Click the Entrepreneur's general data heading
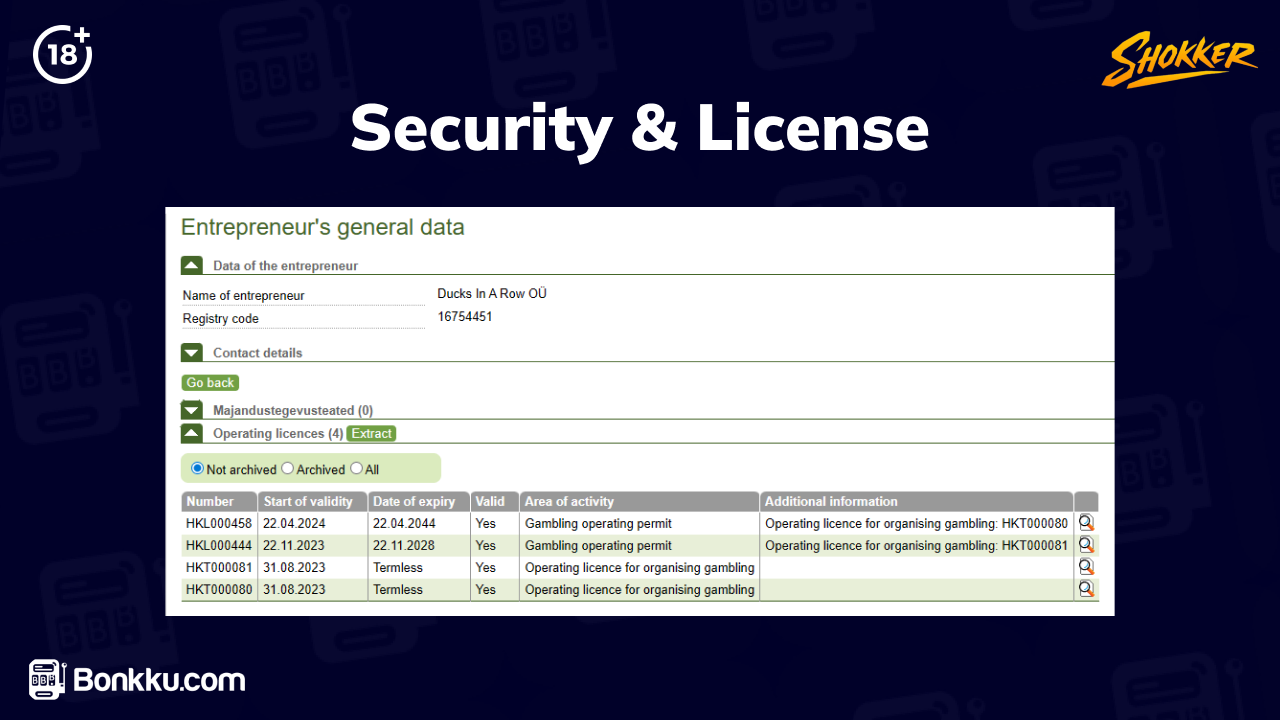The image size is (1280, 720). pyautogui.click(x=322, y=228)
